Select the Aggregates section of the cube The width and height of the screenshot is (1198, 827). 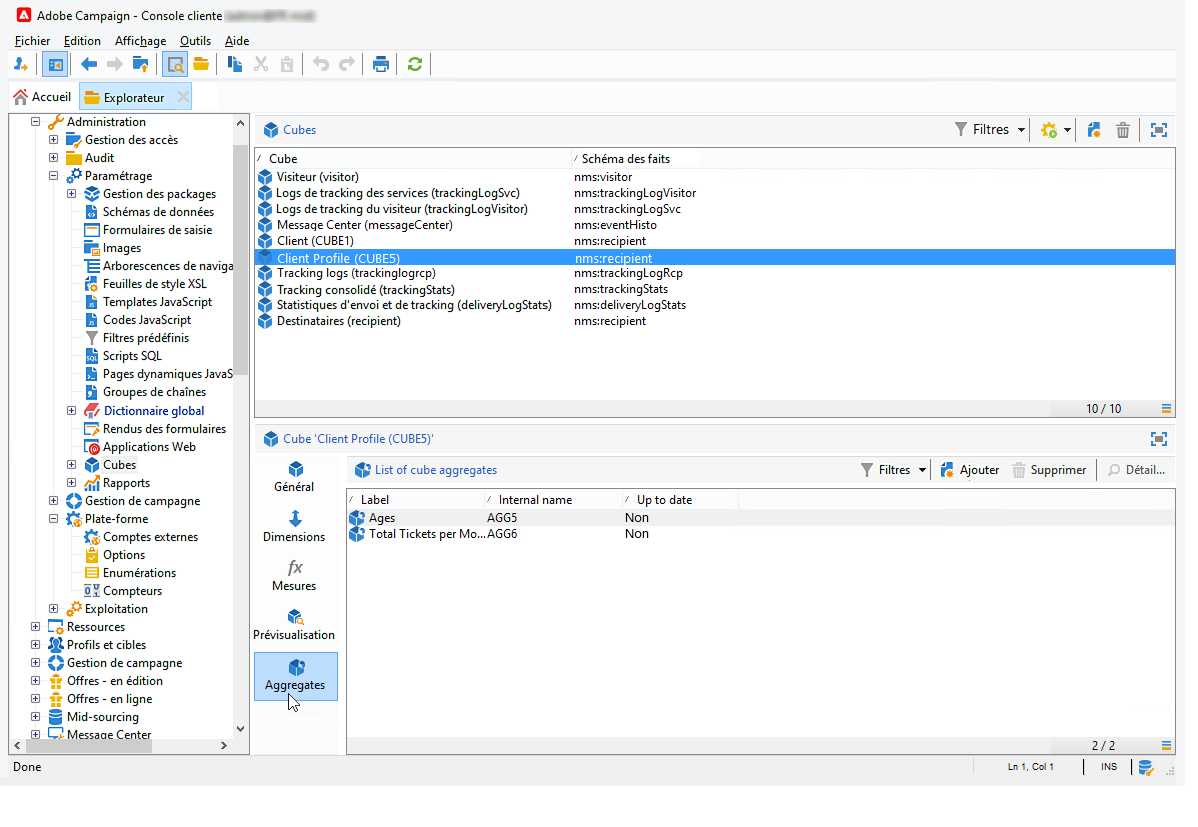pyautogui.click(x=296, y=676)
